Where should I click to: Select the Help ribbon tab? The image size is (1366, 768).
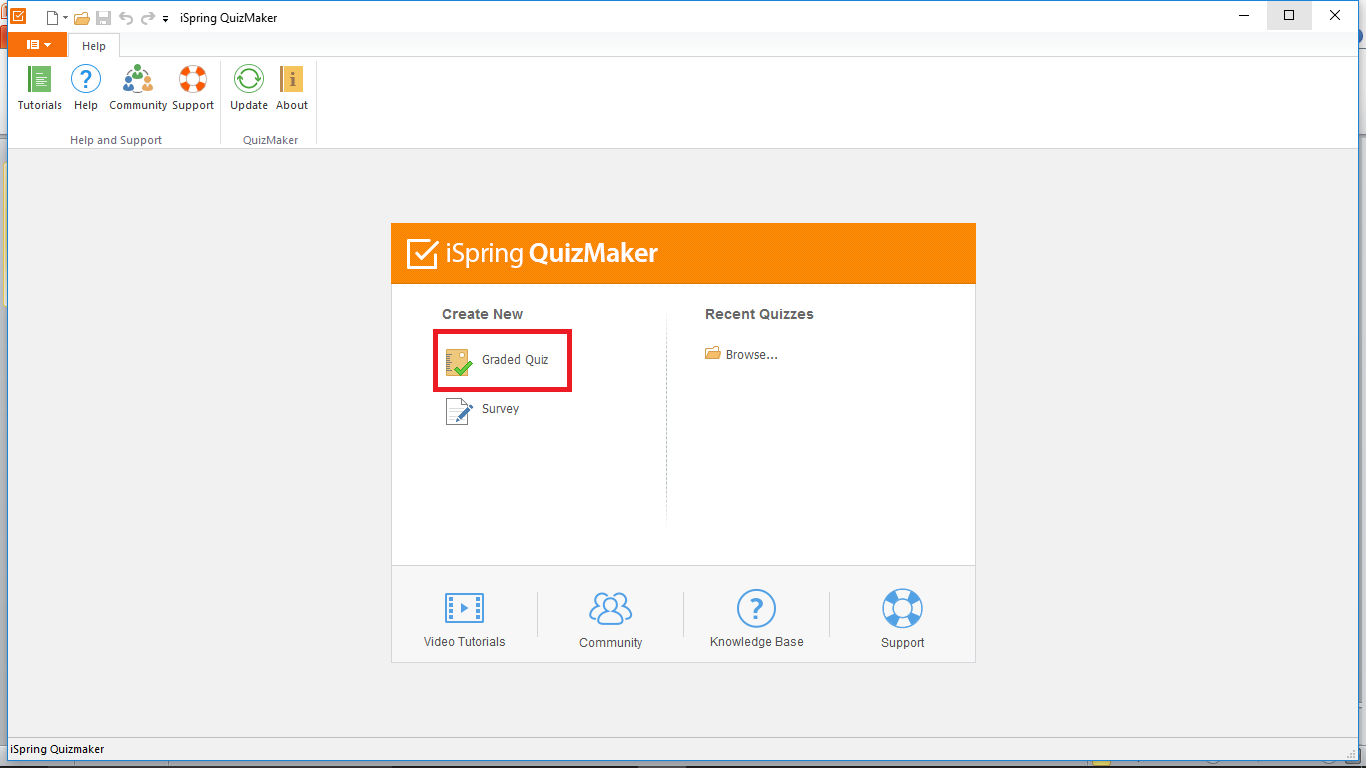click(94, 46)
